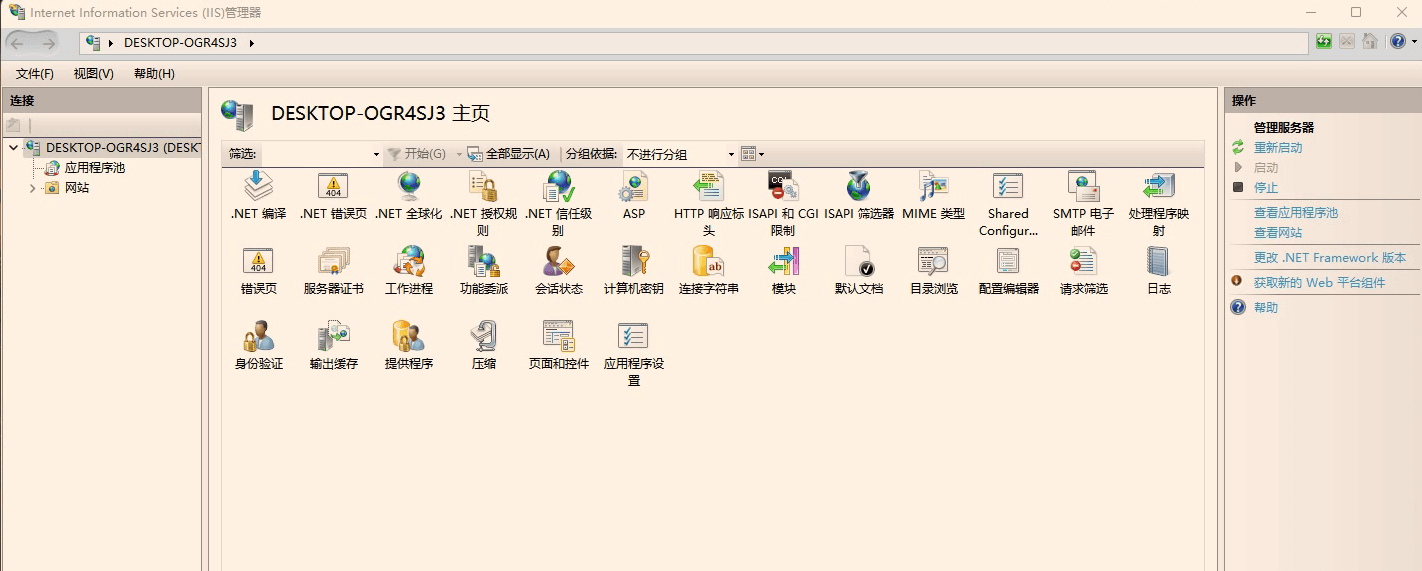Open the 连接字符串 feature
The height and width of the screenshot is (571, 1422).
tap(708, 271)
